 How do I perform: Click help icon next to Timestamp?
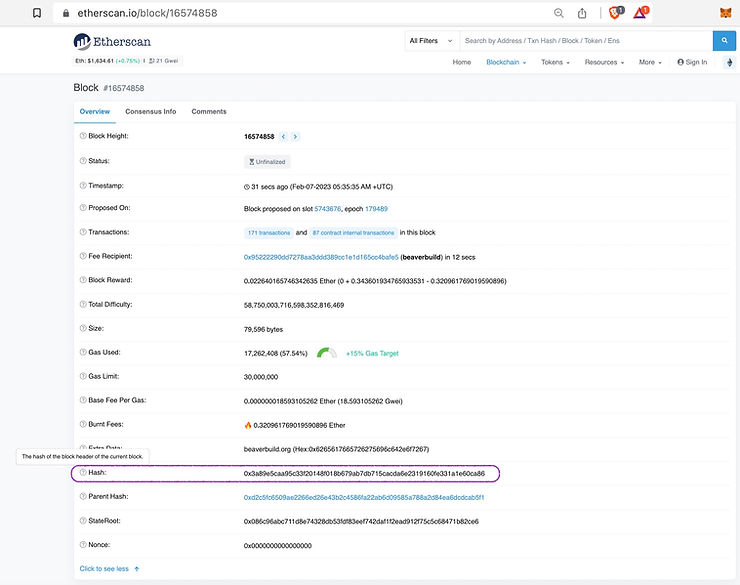tap(83, 185)
